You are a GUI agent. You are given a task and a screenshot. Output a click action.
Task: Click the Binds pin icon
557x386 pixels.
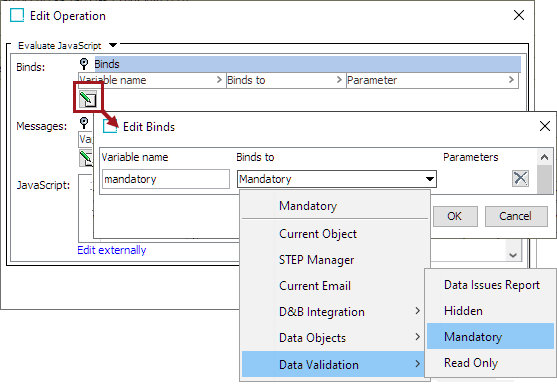[x=84, y=64]
